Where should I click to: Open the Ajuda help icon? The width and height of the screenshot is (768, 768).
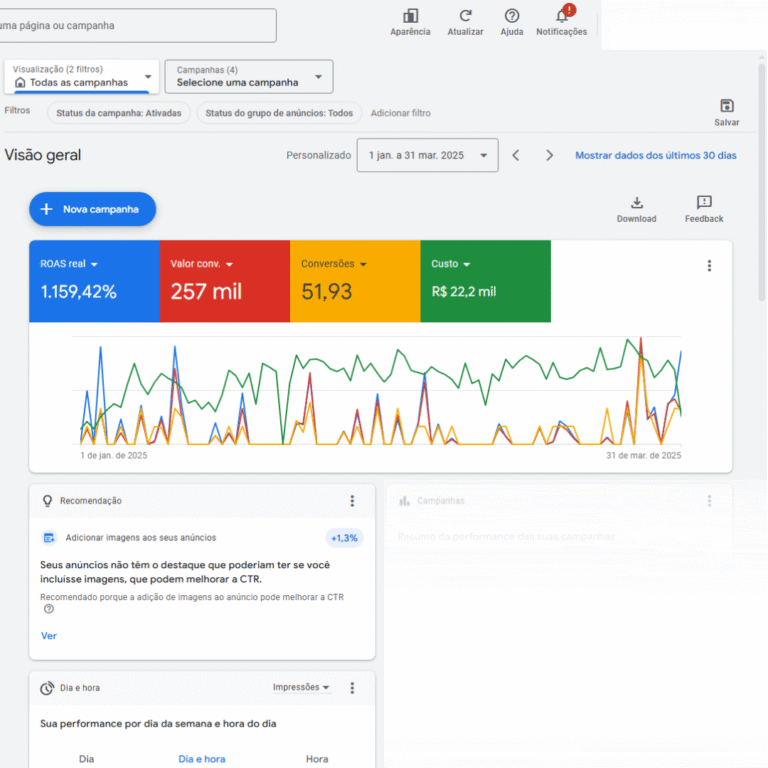512,16
